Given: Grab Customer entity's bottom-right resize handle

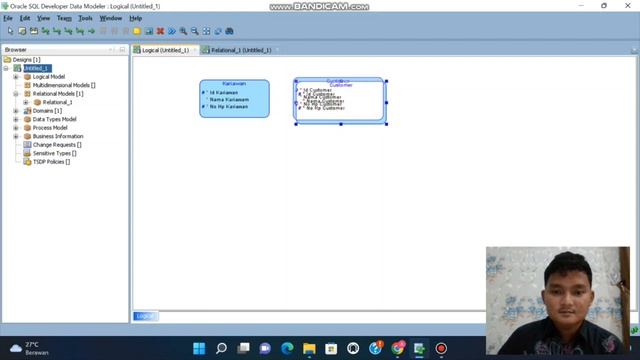Looking at the screenshot, I should pos(386,124).
